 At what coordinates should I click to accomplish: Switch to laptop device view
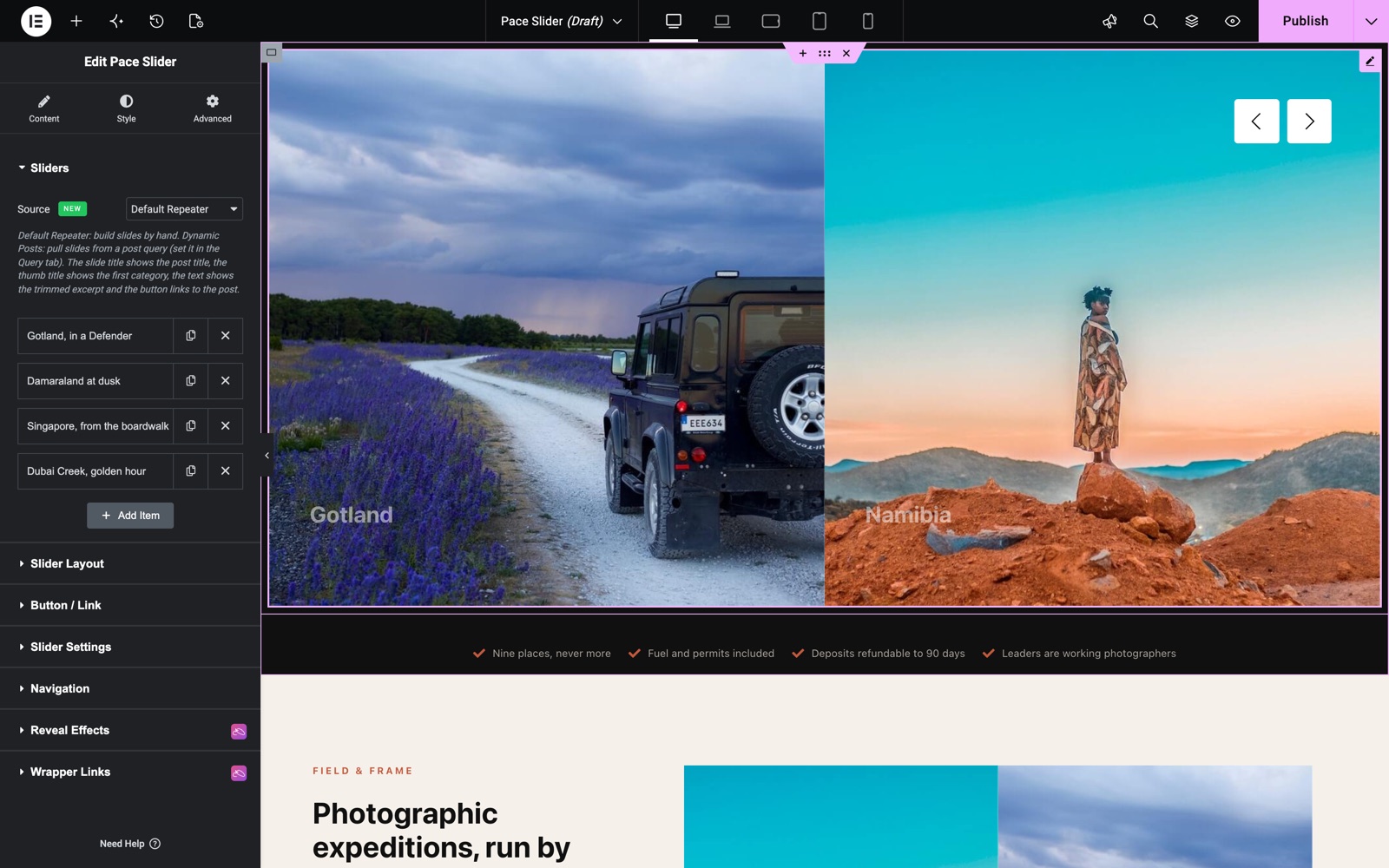(x=722, y=21)
